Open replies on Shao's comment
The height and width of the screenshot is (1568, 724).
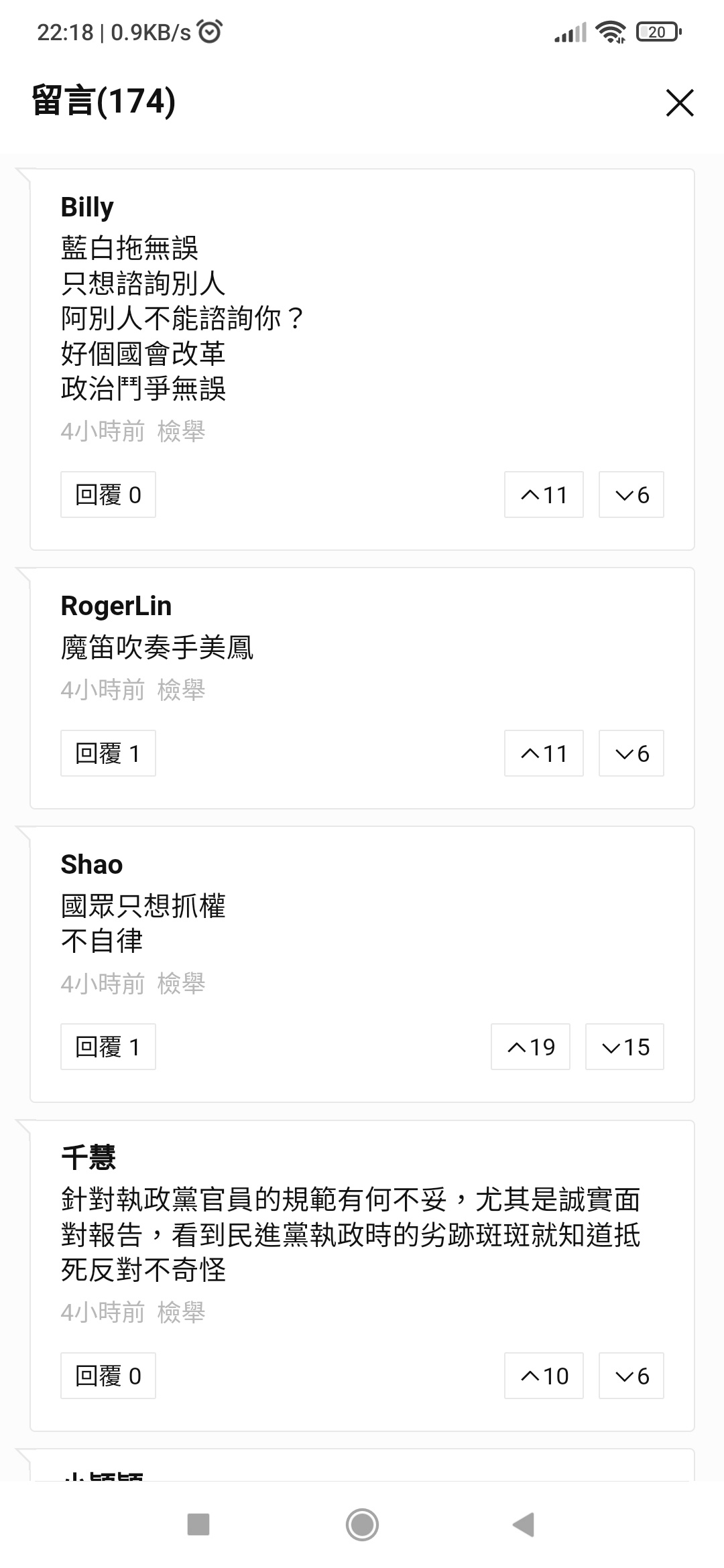108,1047
